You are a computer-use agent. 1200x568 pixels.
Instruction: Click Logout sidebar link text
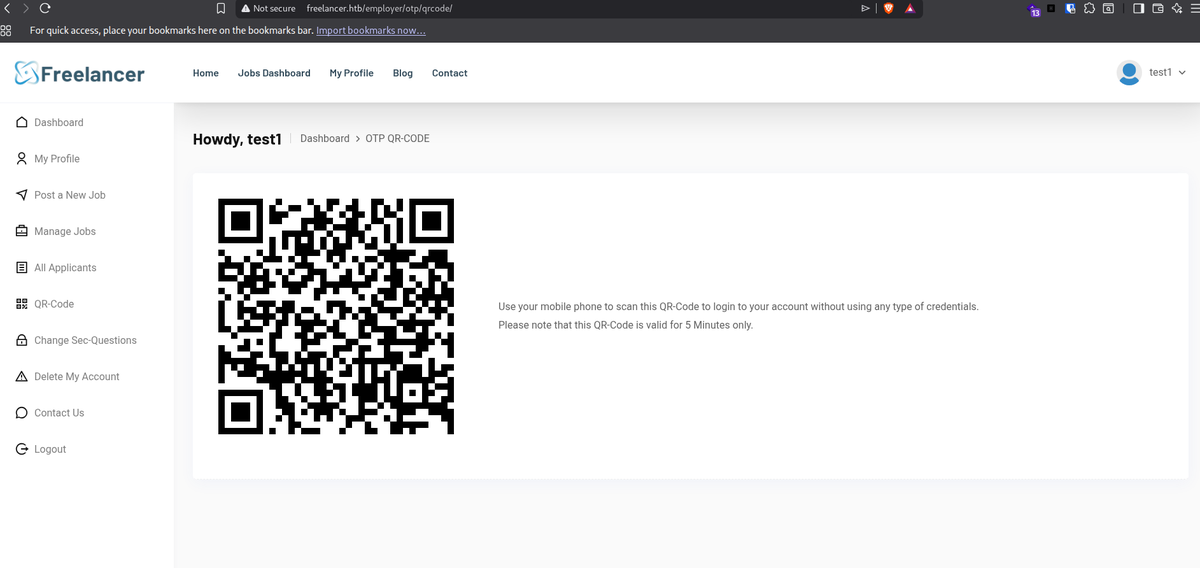[50, 449]
